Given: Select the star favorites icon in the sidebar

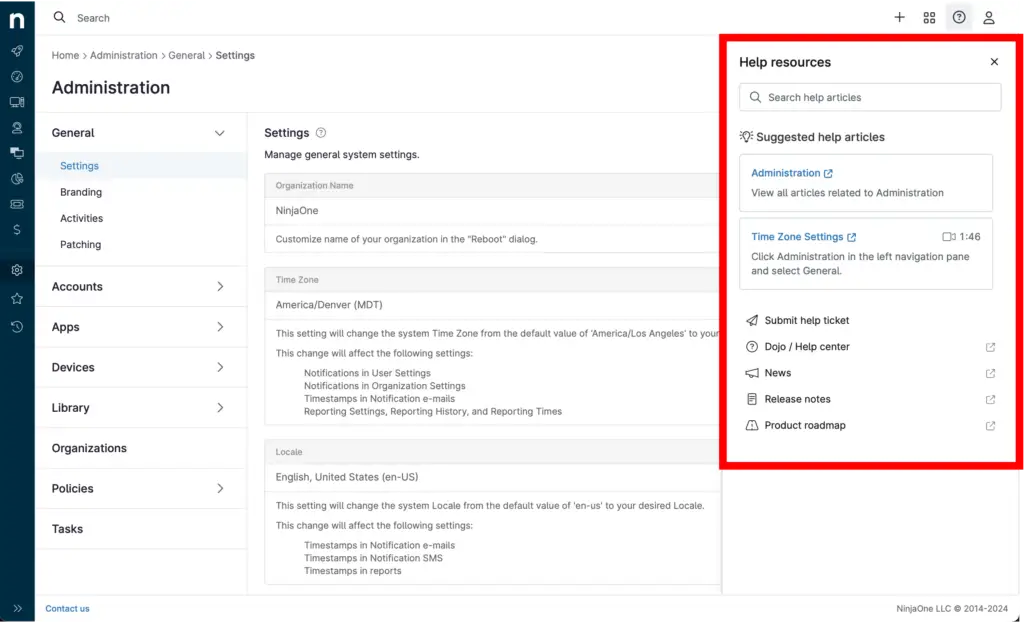Looking at the screenshot, I should pos(17,298).
